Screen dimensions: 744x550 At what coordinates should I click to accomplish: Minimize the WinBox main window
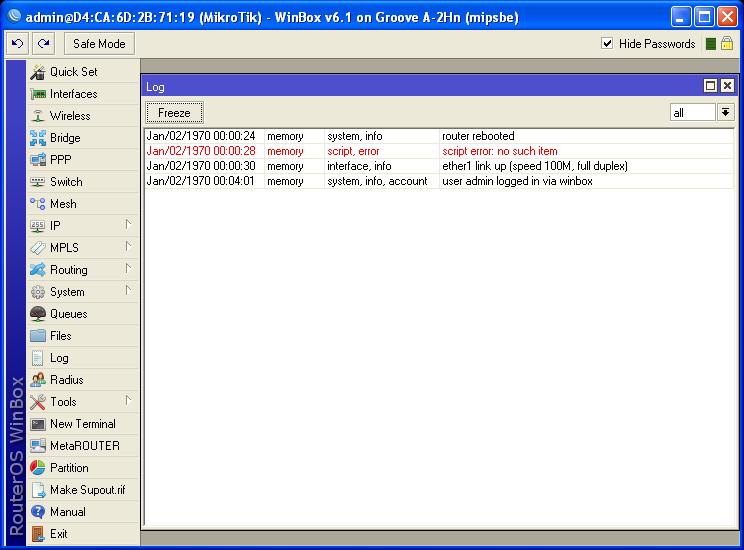coord(680,17)
